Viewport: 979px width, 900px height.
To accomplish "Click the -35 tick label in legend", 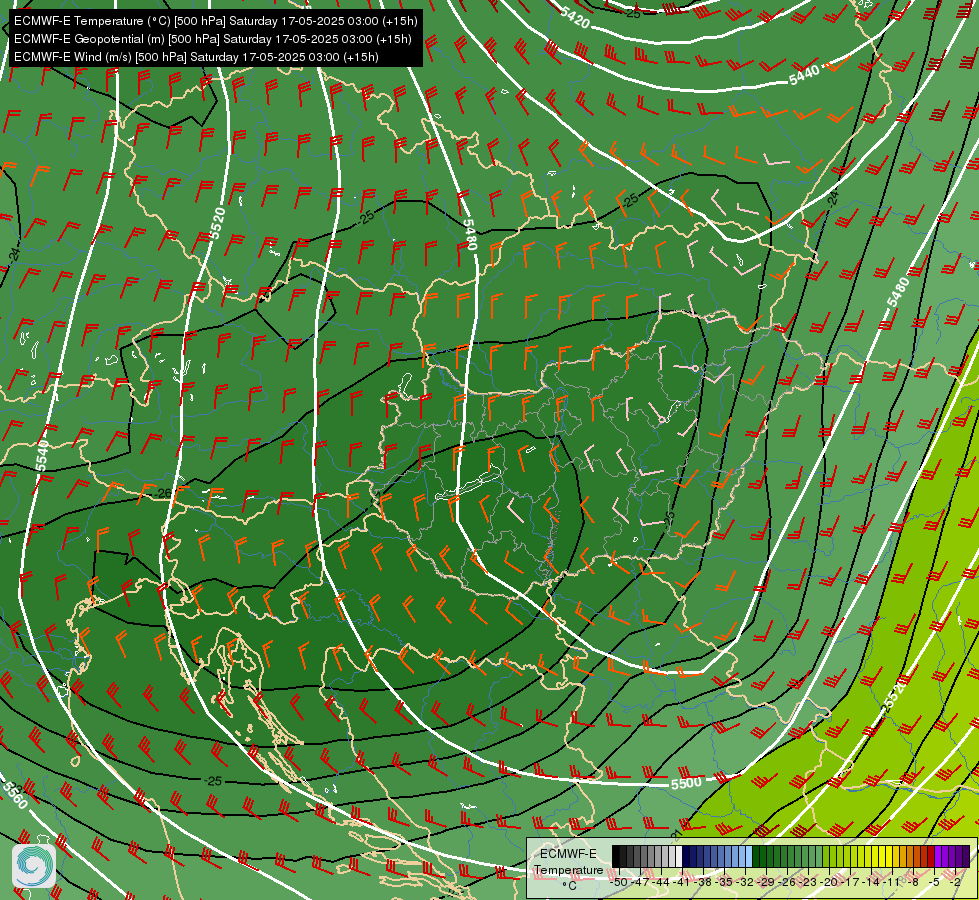I will 724,882.
